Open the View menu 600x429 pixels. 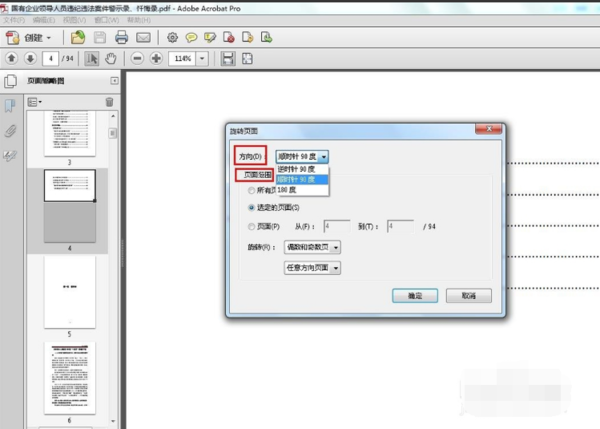[x=74, y=20]
